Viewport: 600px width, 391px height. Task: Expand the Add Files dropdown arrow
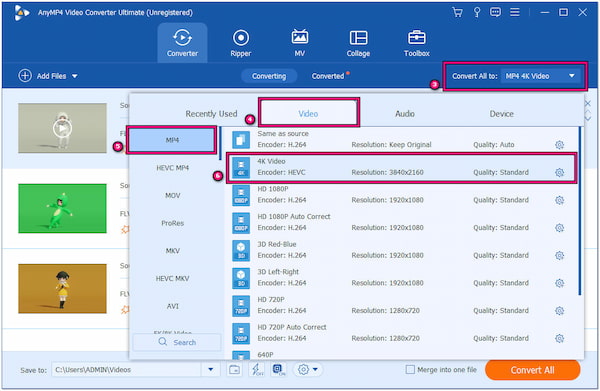(75, 76)
